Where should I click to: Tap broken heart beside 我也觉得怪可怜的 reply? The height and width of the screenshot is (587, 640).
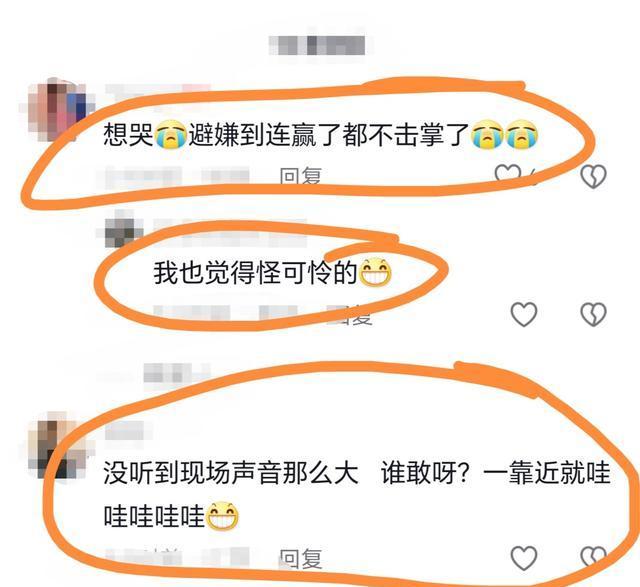[x=593, y=314]
